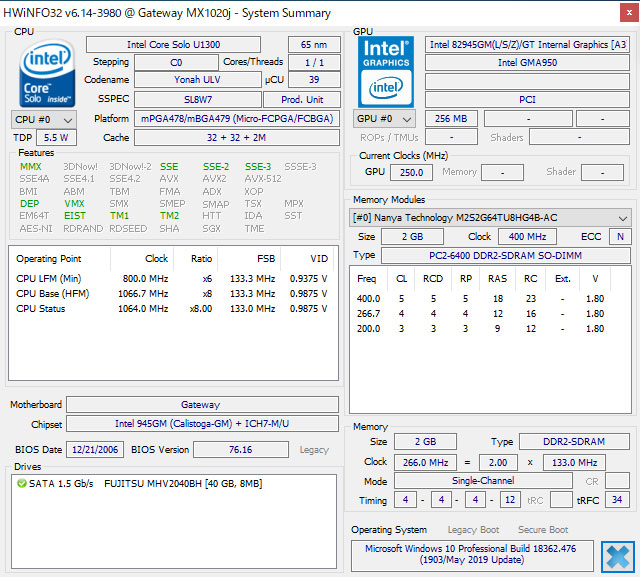Click Memory Type DDR2-SDRAM field
This screenshot has width=640, height=577.
pyautogui.click(x=574, y=442)
